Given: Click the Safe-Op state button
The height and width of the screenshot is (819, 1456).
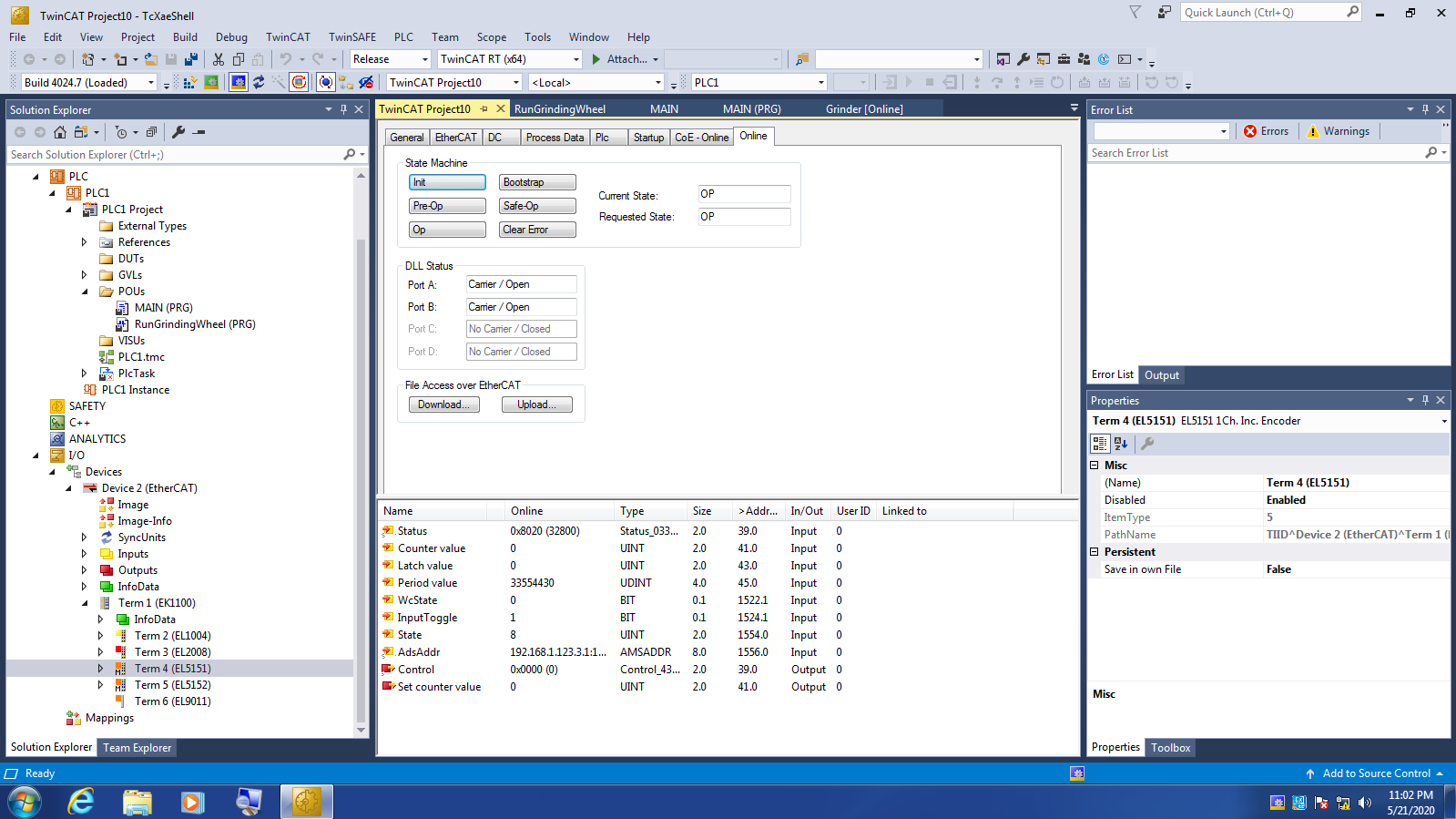Looking at the screenshot, I should [537, 206].
